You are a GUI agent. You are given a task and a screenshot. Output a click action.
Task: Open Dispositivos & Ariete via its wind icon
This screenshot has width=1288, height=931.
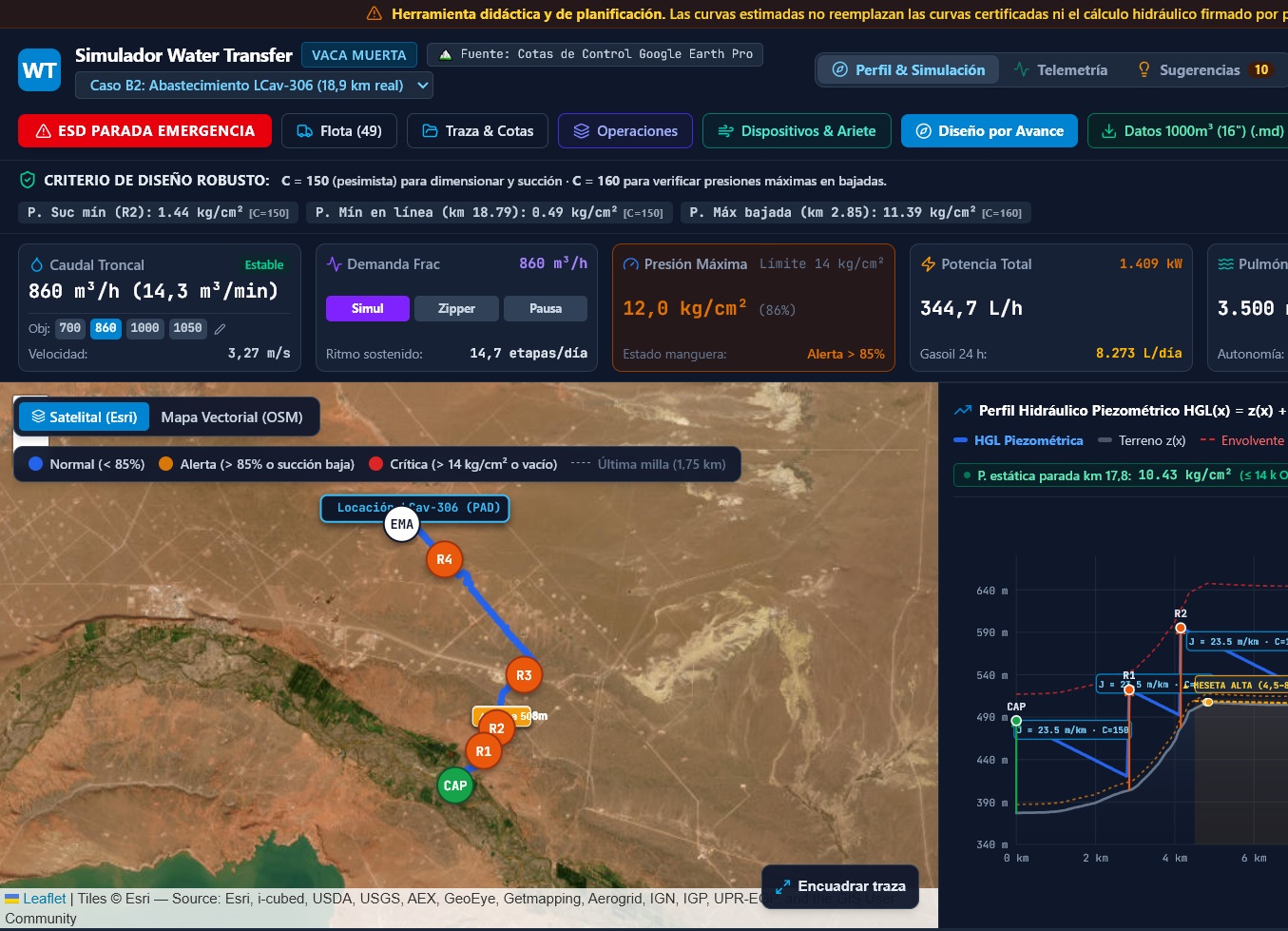pos(725,131)
